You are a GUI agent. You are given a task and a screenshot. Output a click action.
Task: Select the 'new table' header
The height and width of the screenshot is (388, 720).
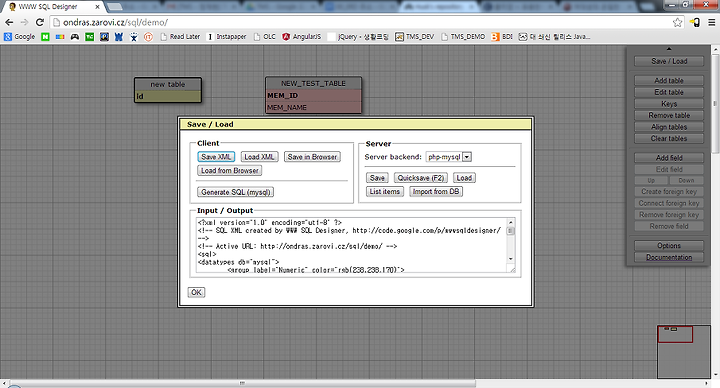point(168,84)
